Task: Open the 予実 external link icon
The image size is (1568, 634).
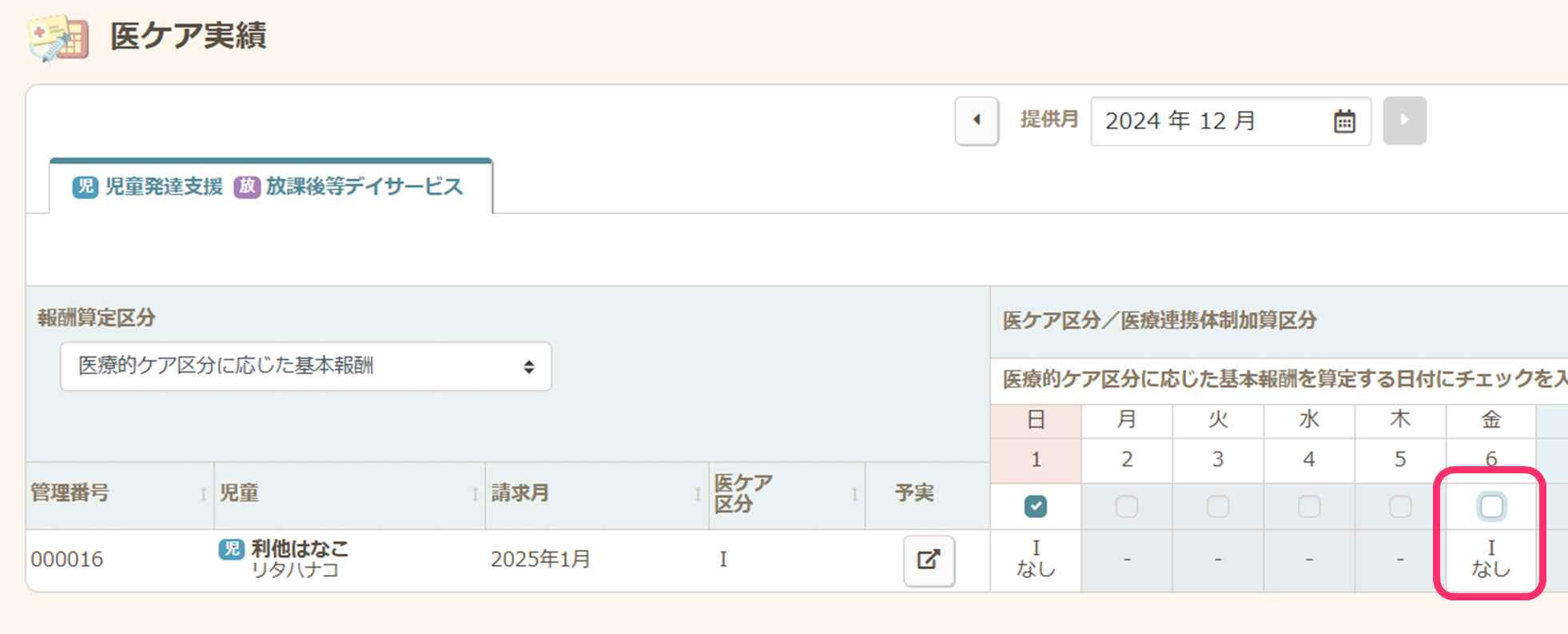Action: (929, 560)
